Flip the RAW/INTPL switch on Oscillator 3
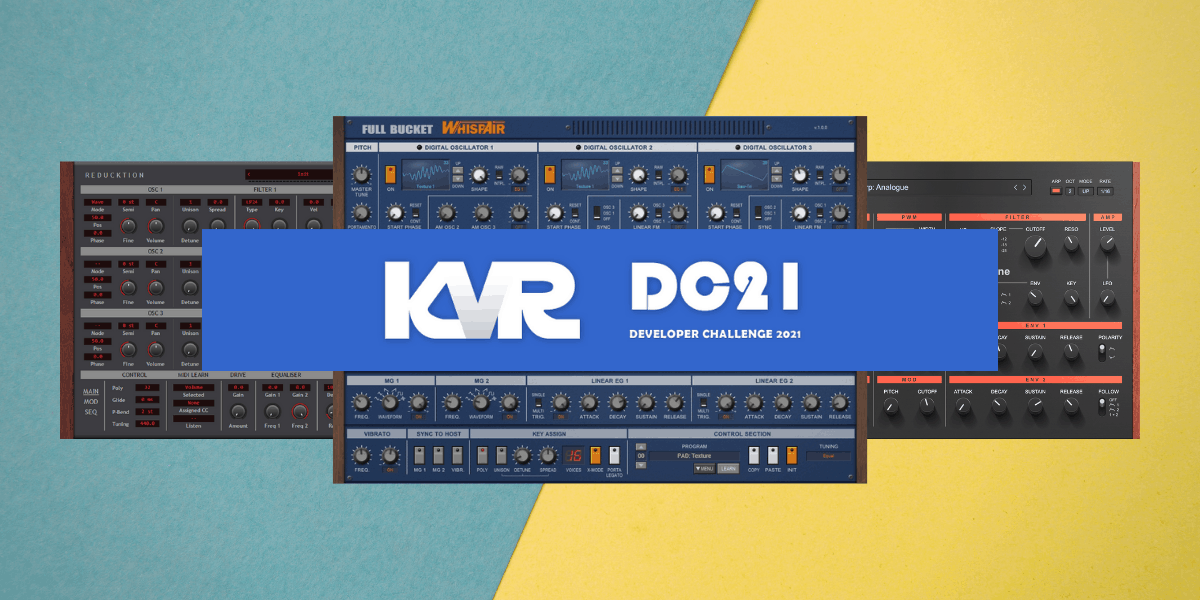 (x=818, y=174)
